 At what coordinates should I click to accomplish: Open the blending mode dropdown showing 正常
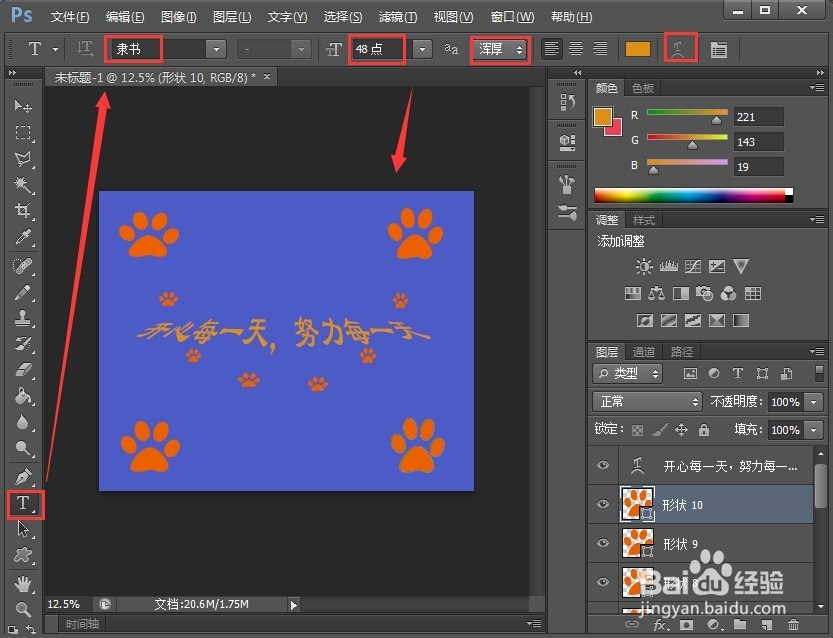646,401
